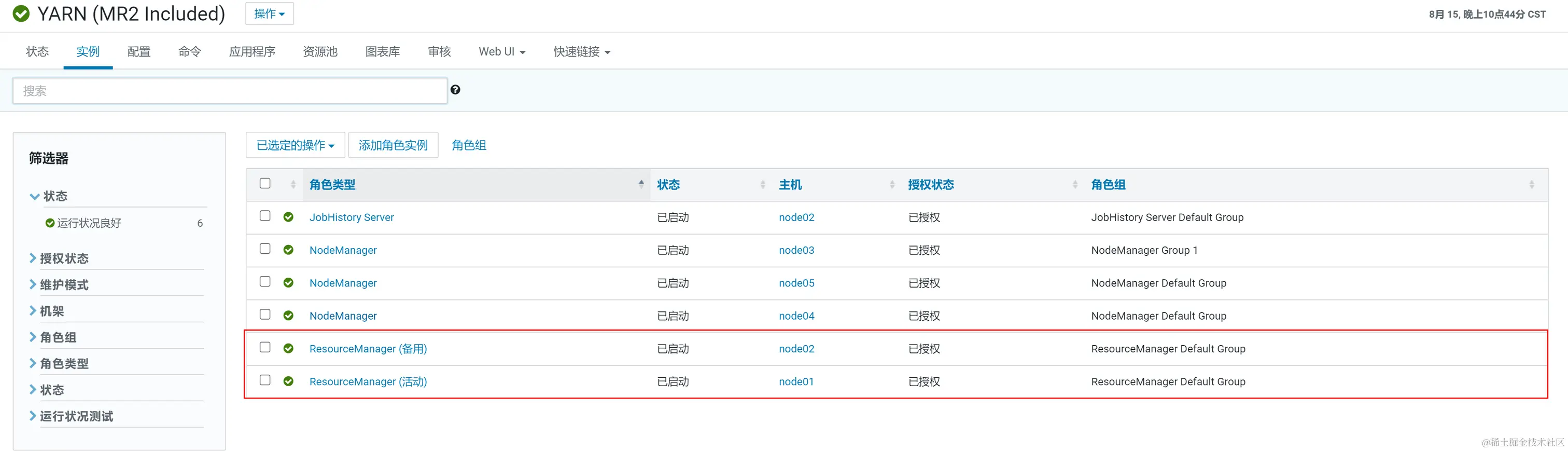Open the ResourceManager (活动) link
This screenshot has height=451, width=1568.
point(368,381)
